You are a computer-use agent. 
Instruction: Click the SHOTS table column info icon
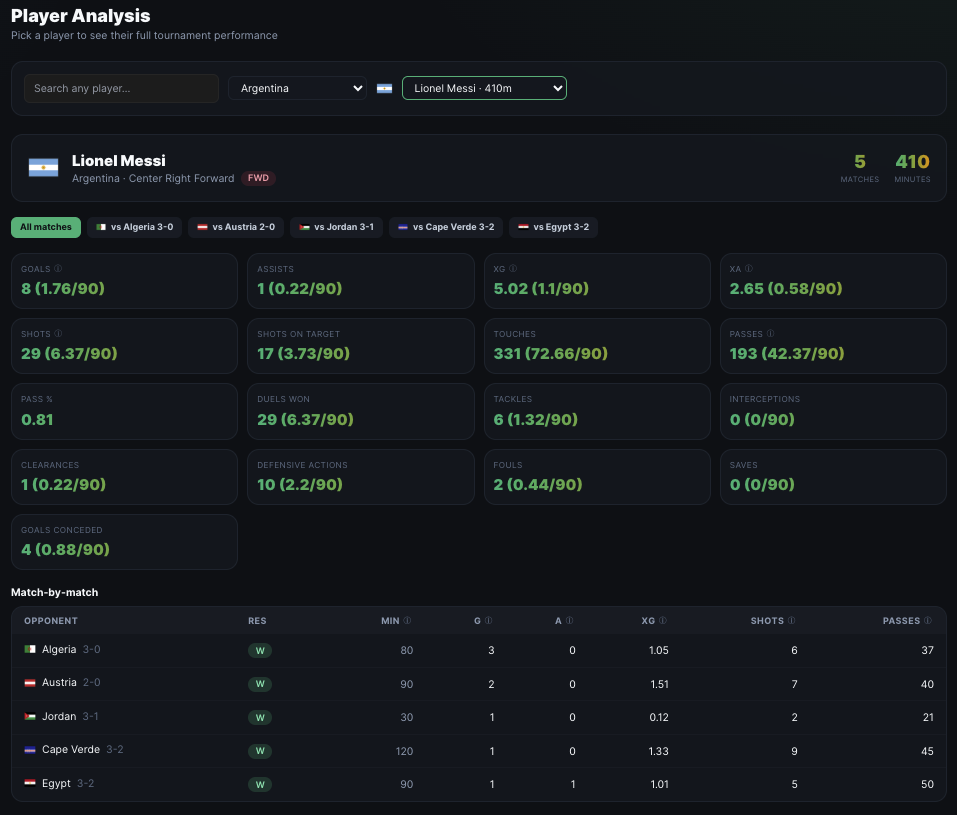(792, 620)
